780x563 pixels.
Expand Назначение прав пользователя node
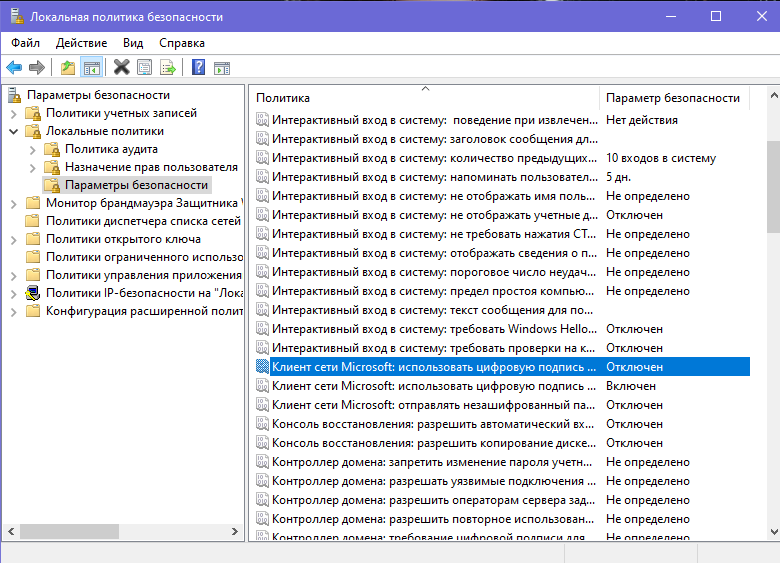click(33, 168)
